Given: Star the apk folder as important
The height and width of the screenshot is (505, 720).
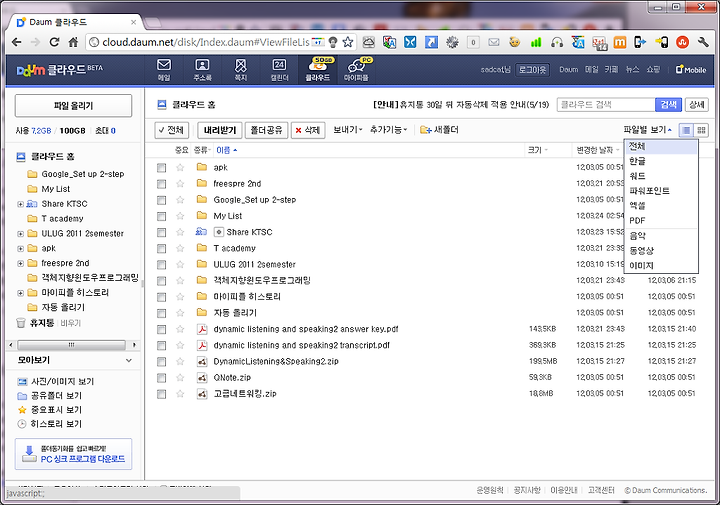Looking at the screenshot, I should tap(180, 168).
